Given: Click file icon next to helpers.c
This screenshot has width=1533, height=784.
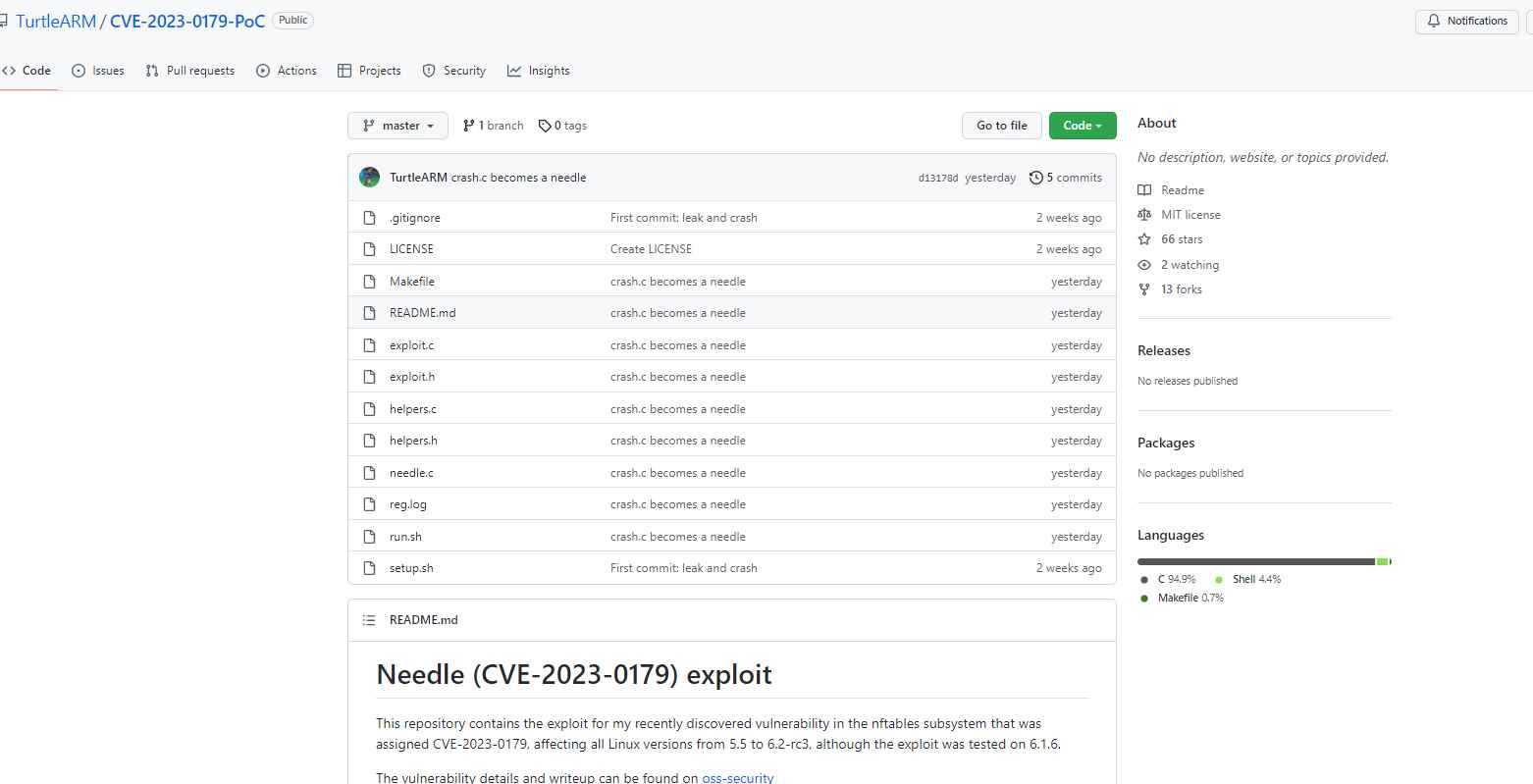Looking at the screenshot, I should [370, 409].
